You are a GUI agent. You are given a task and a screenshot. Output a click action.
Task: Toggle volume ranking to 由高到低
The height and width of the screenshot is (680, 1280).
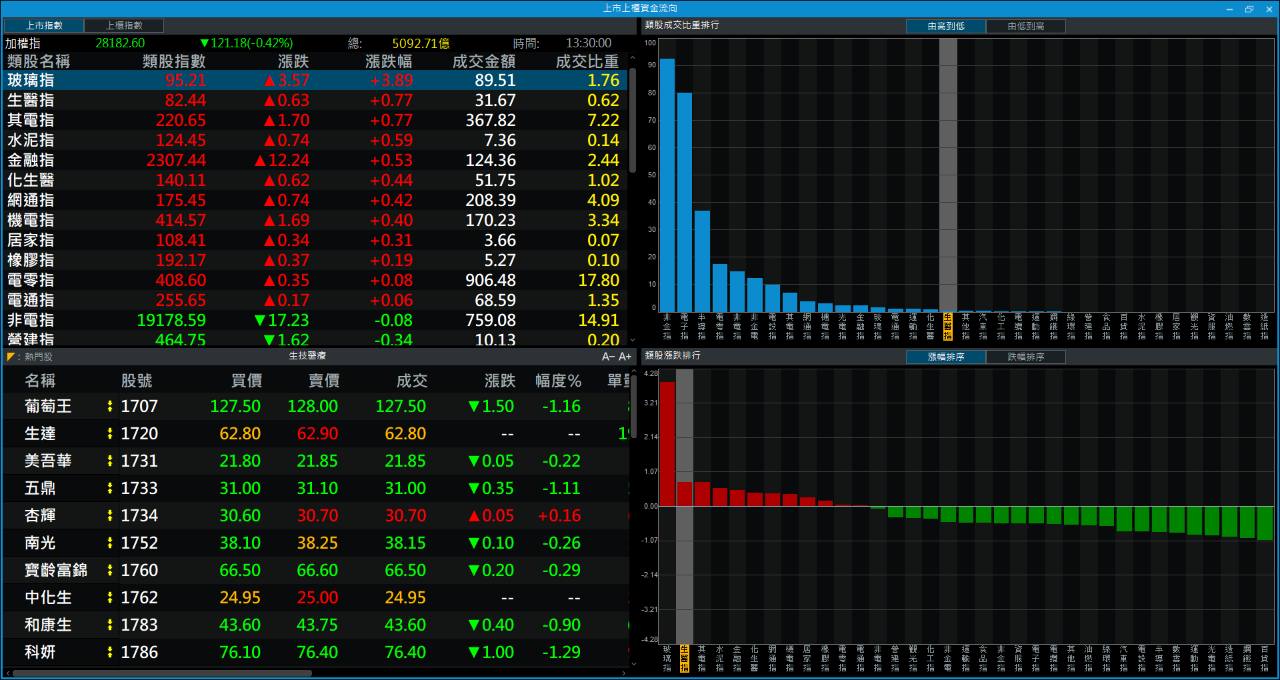coord(945,26)
